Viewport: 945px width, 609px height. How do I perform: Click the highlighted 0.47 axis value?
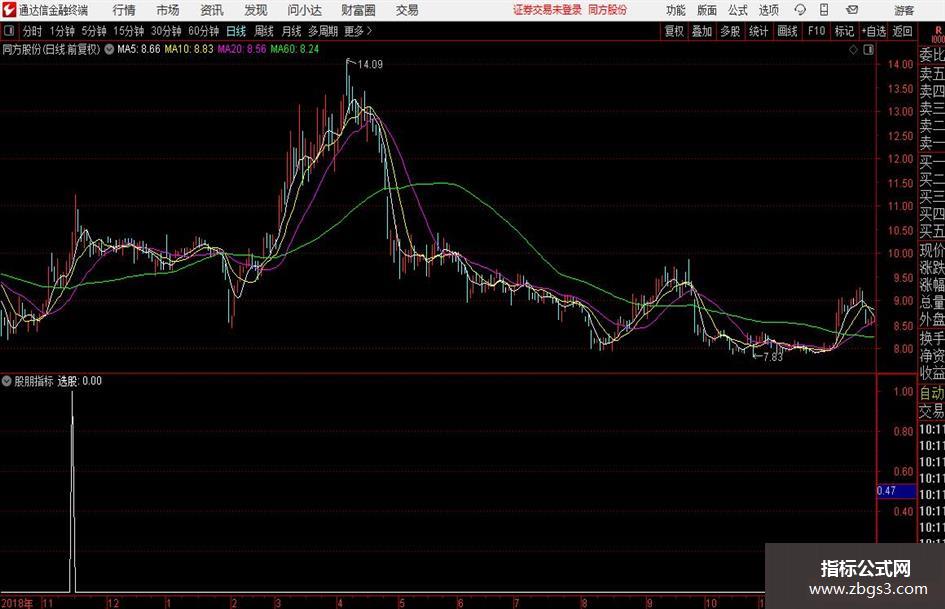point(896,491)
